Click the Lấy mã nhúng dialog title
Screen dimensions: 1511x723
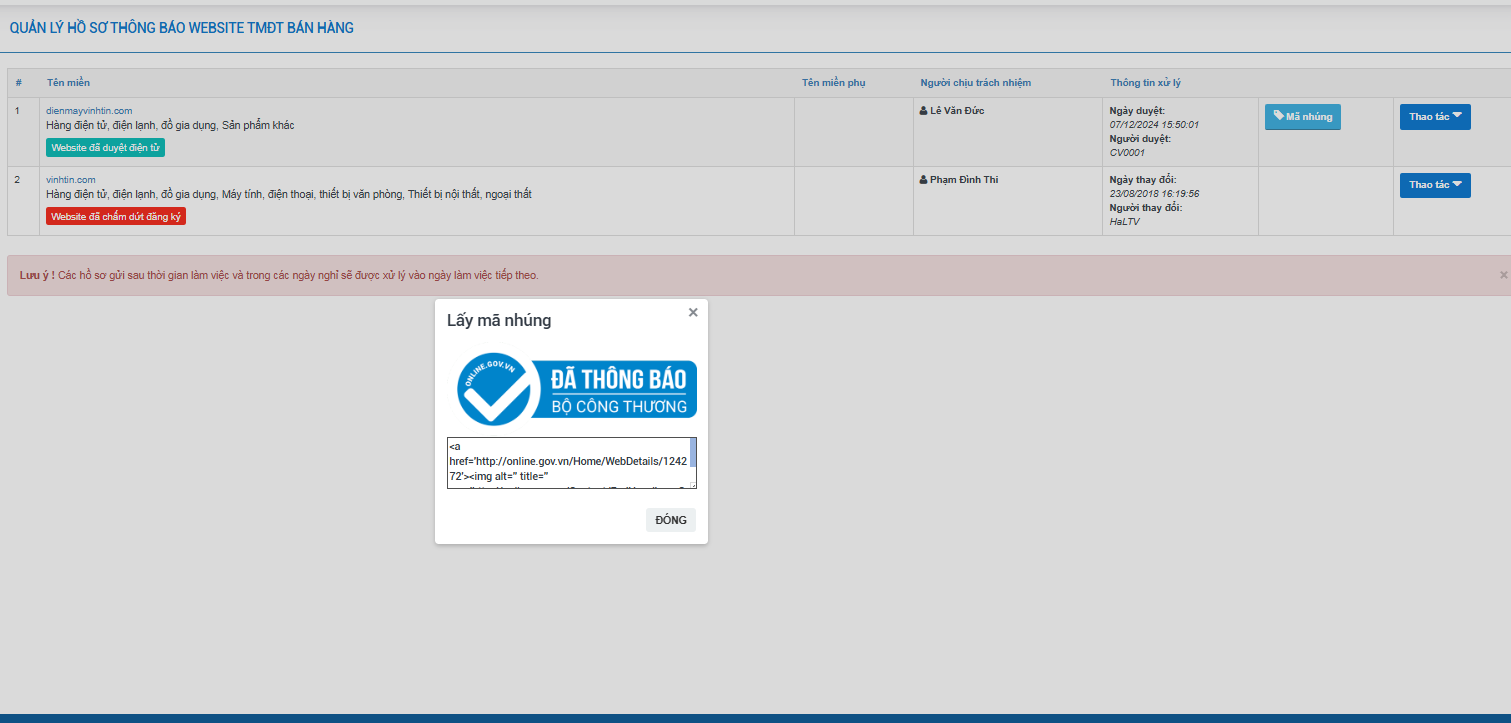click(499, 321)
